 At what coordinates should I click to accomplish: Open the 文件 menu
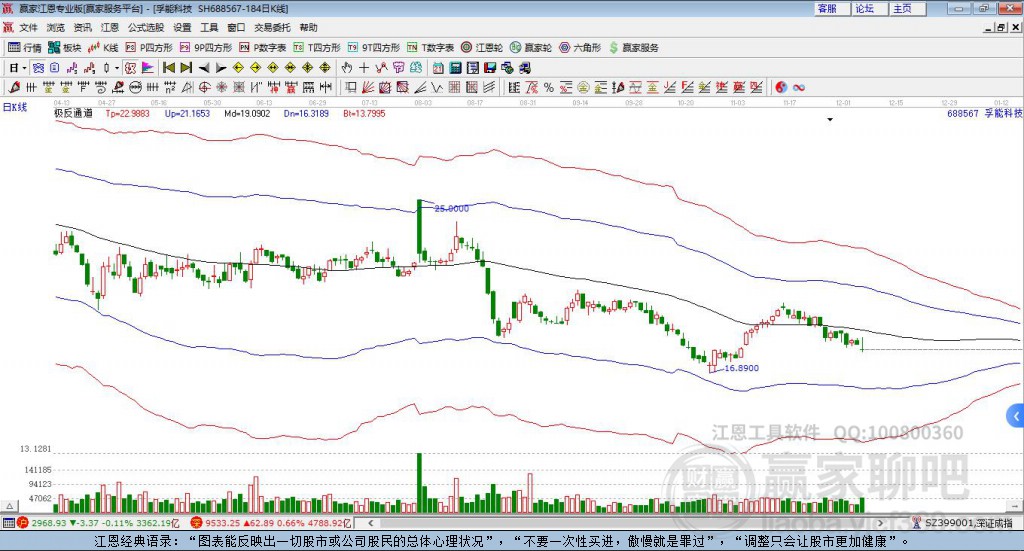pos(28,27)
